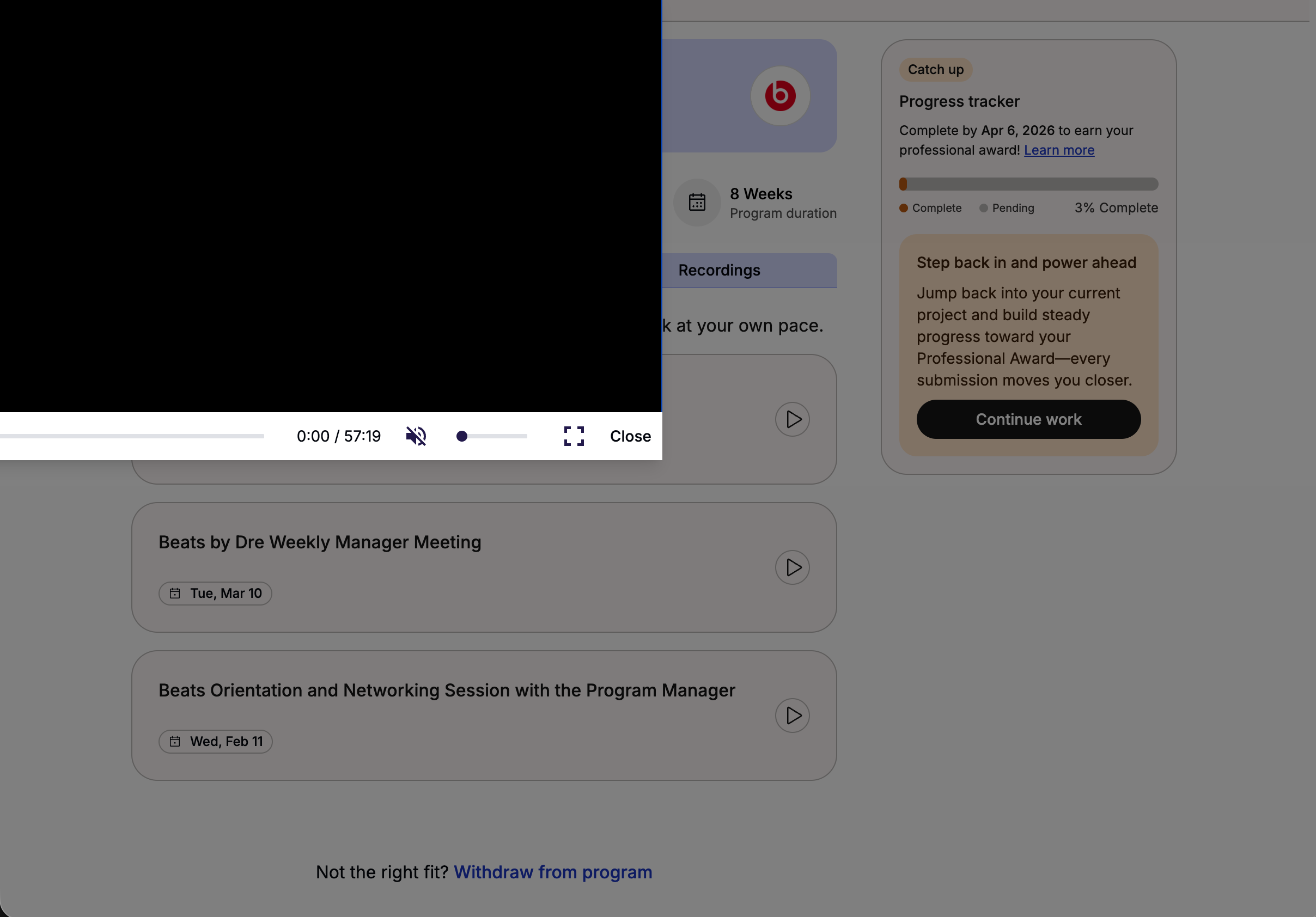Close the video player overlay

pyautogui.click(x=630, y=436)
